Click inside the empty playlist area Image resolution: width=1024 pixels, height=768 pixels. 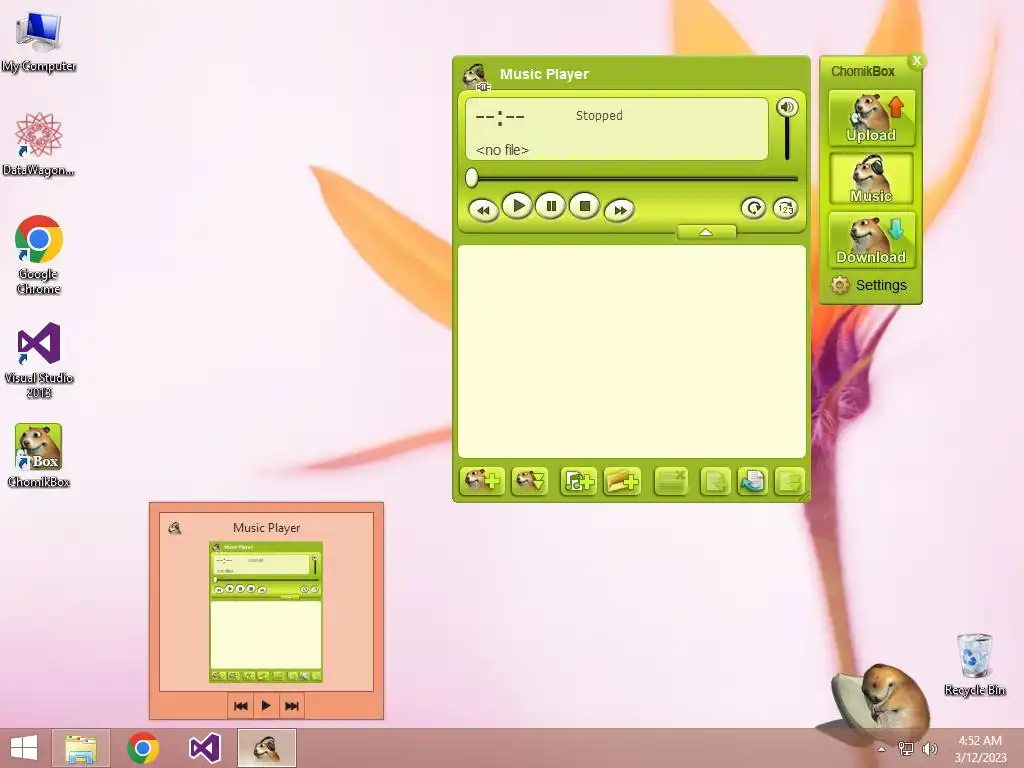tap(632, 351)
